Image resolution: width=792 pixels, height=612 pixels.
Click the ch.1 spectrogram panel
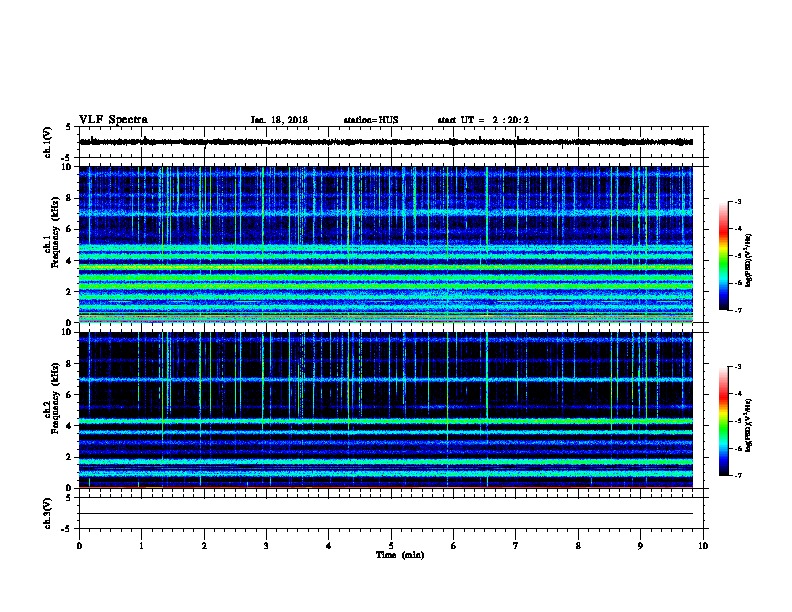click(386, 244)
